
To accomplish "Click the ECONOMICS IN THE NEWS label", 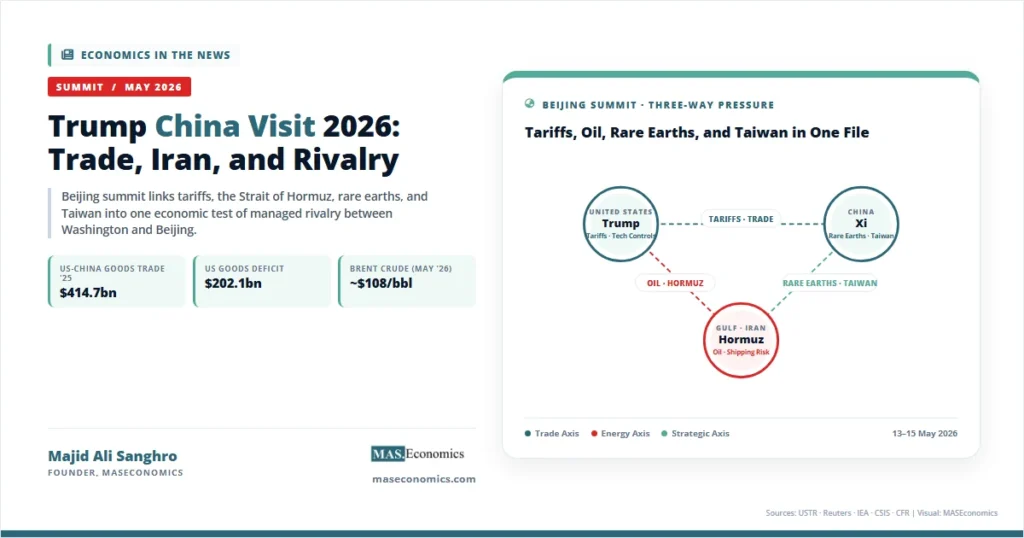I will coord(155,55).
